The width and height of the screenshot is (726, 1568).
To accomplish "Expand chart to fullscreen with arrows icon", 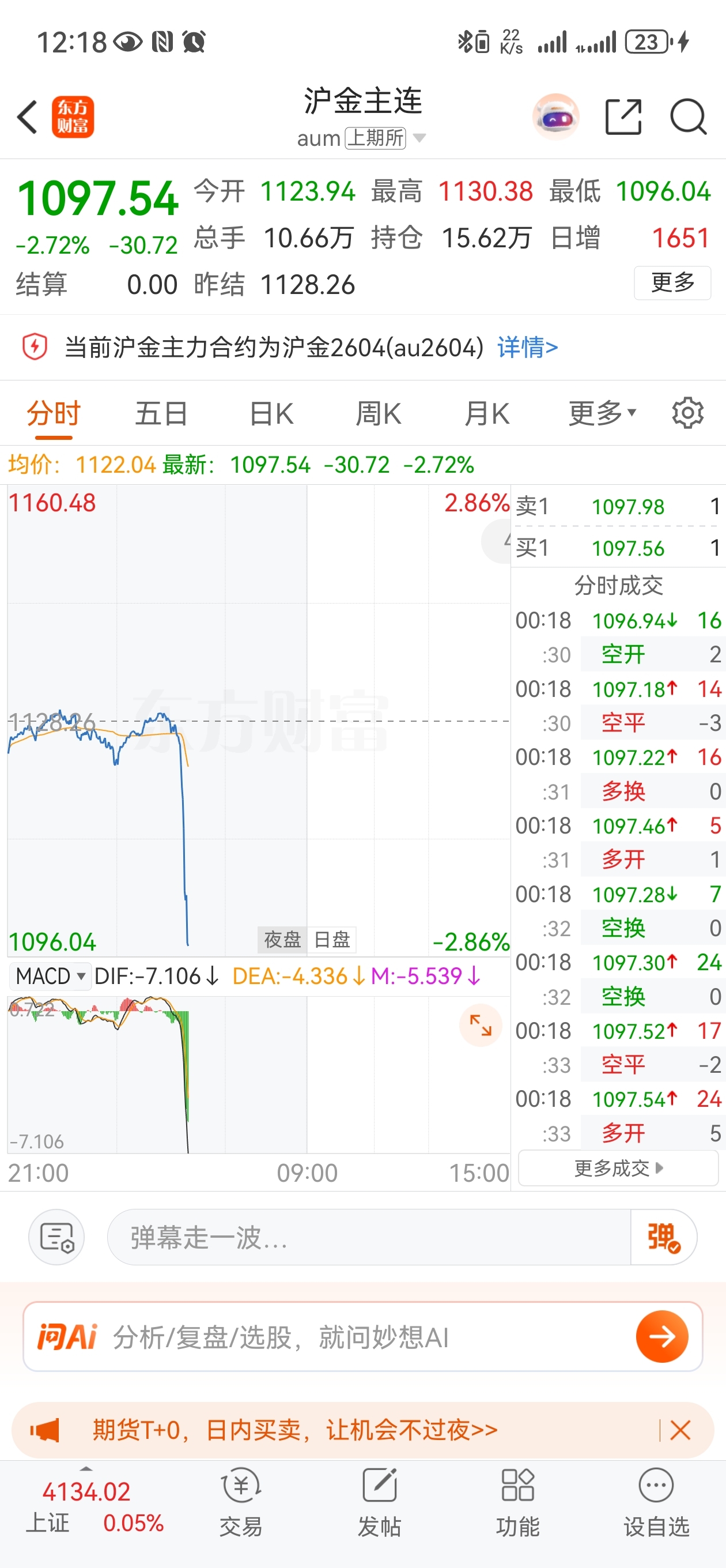I will pos(480,1025).
